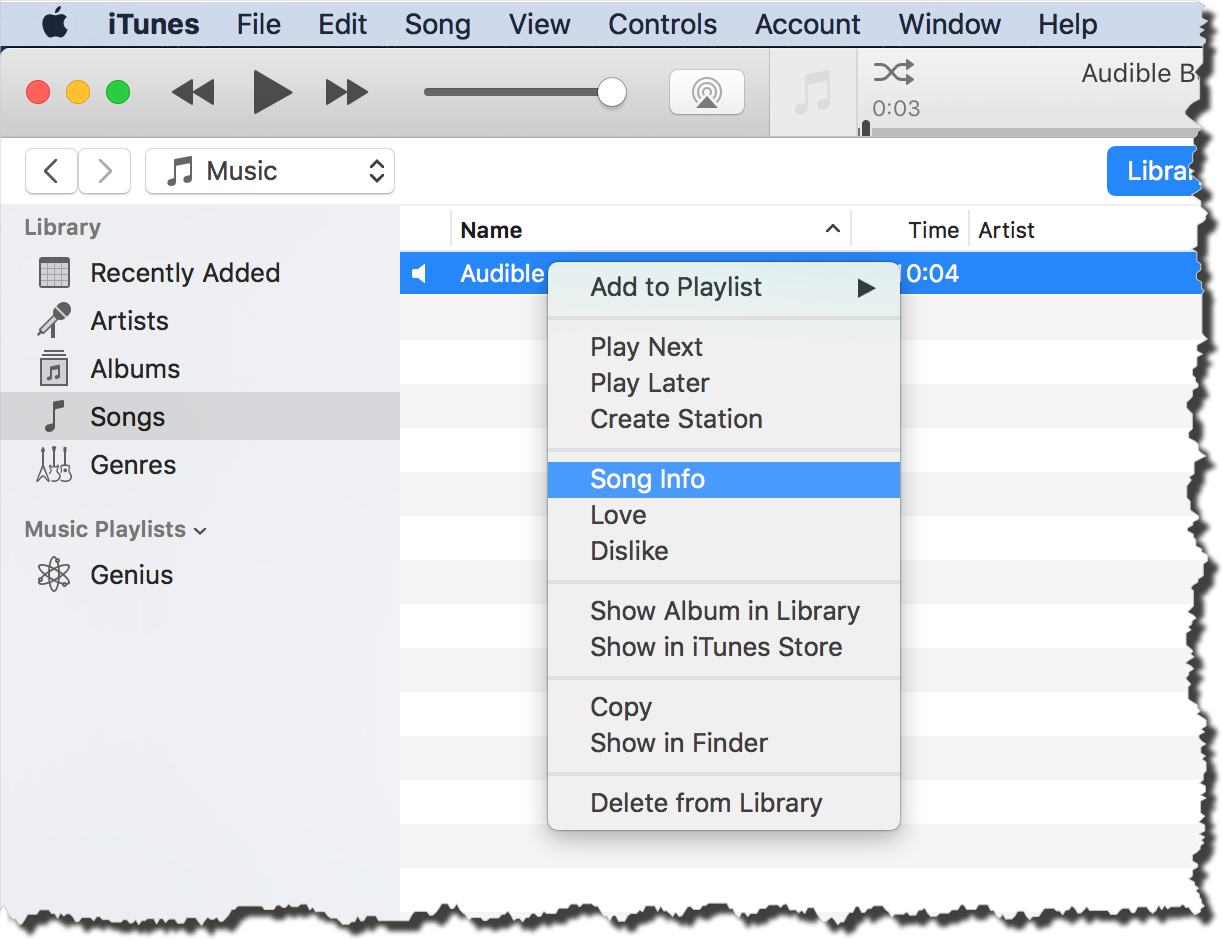Viewport: 1222px width, 940px height.
Task: Click the Recently Added grid icon
Action: [x=54, y=273]
